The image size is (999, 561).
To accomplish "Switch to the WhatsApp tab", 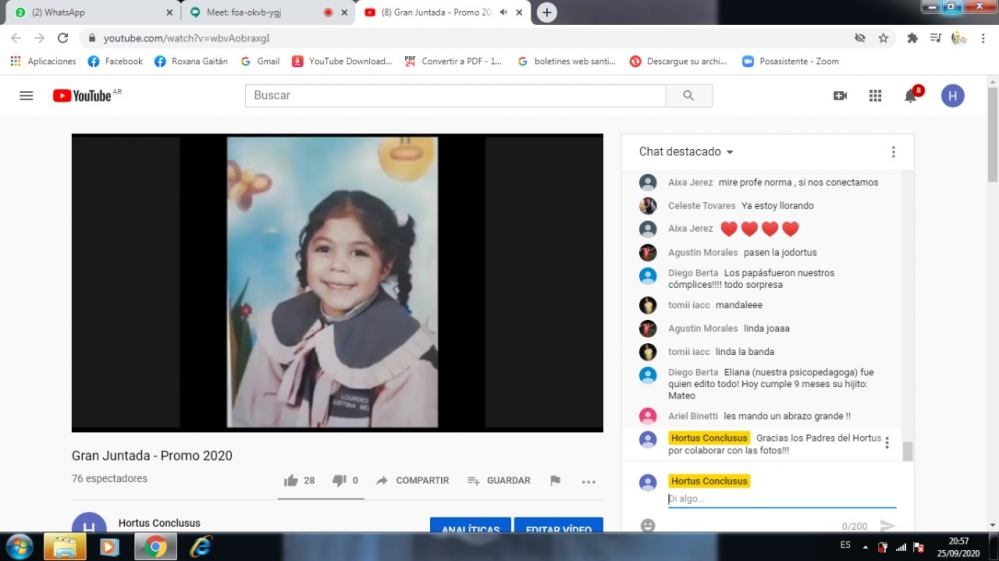I will pyautogui.click(x=90, y=12).
